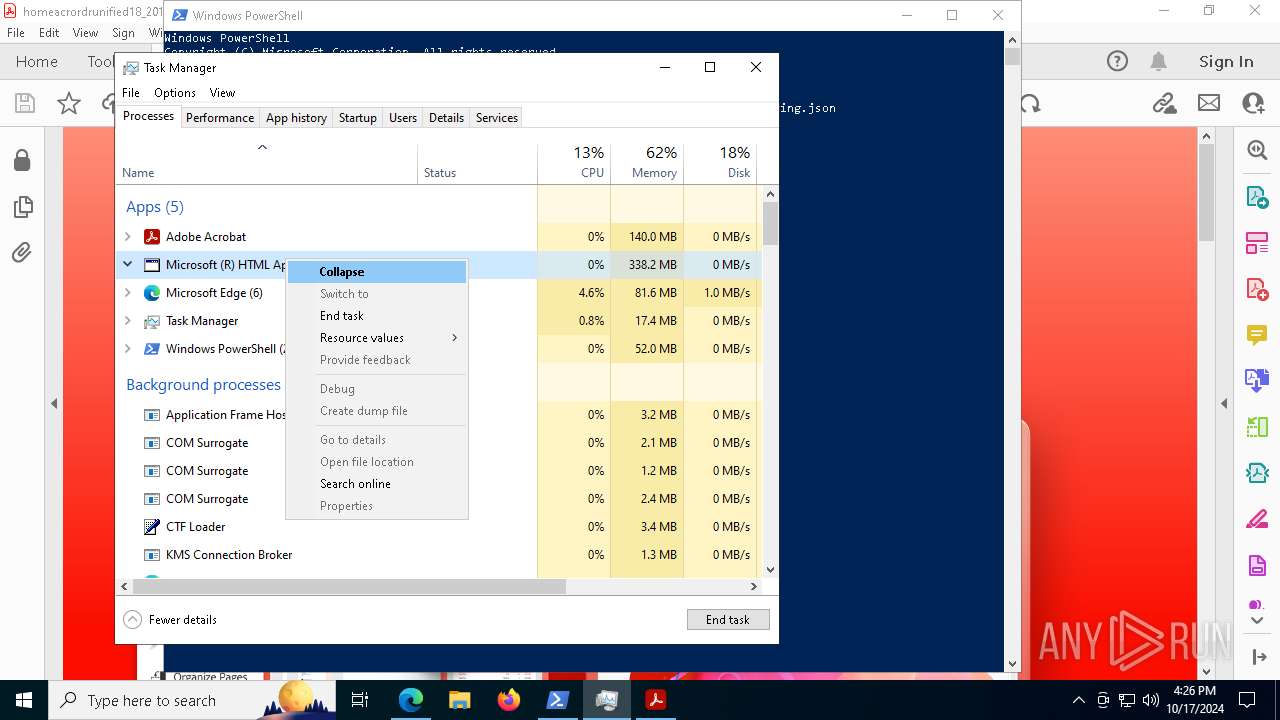Switch to the App history tab
Viewport: 1280px width, 720px height.
(x=296, y=118)
